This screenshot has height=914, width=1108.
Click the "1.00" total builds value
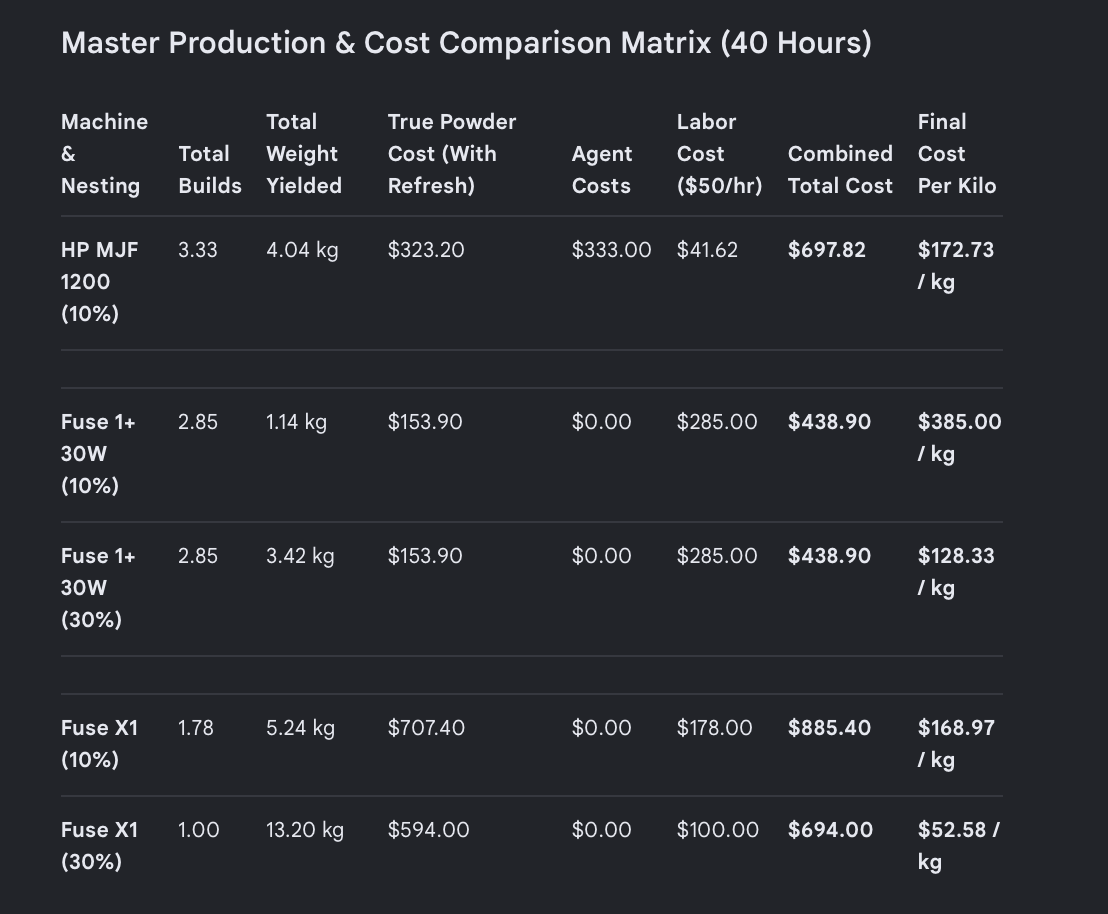tap(199, 830)
